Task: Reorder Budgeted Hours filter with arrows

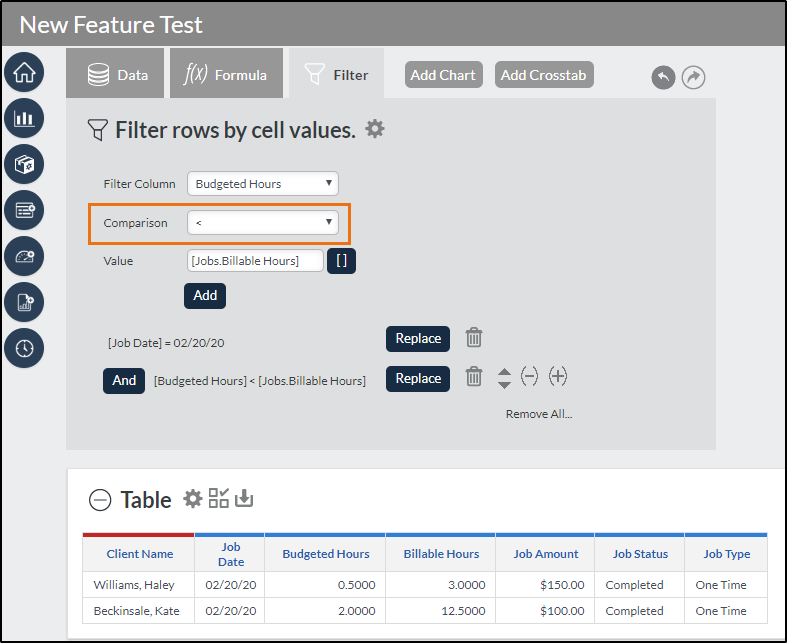Action: click(504, 378)
